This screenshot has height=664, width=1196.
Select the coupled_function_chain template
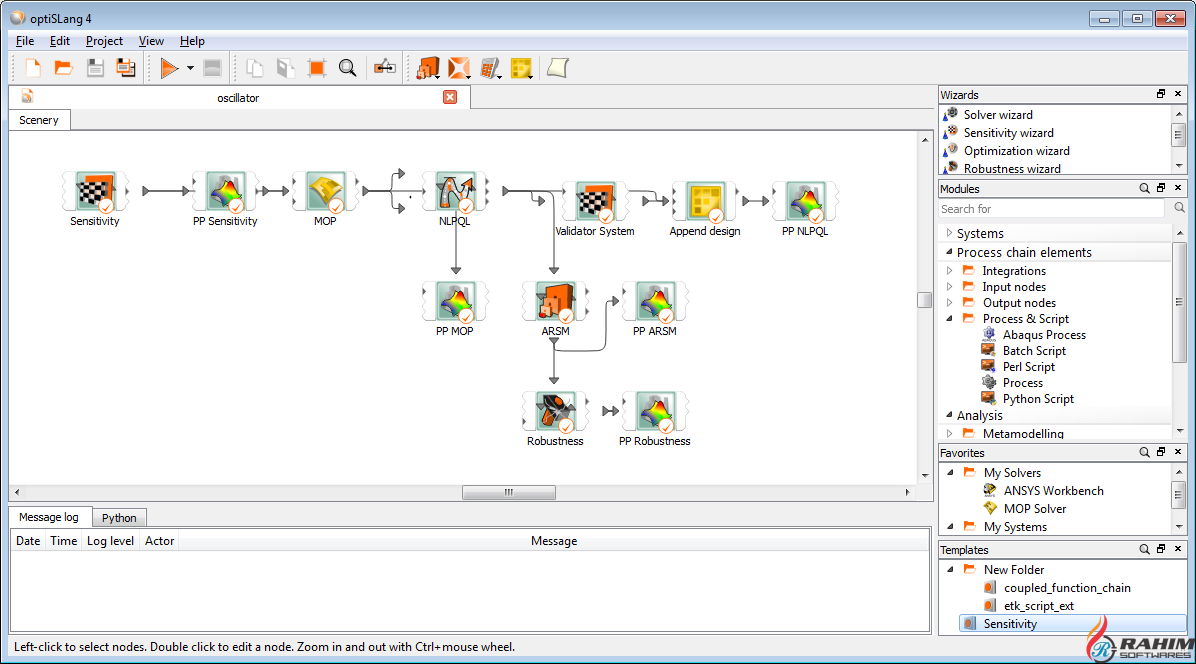pyautogui.click(x=1066, y=588)
